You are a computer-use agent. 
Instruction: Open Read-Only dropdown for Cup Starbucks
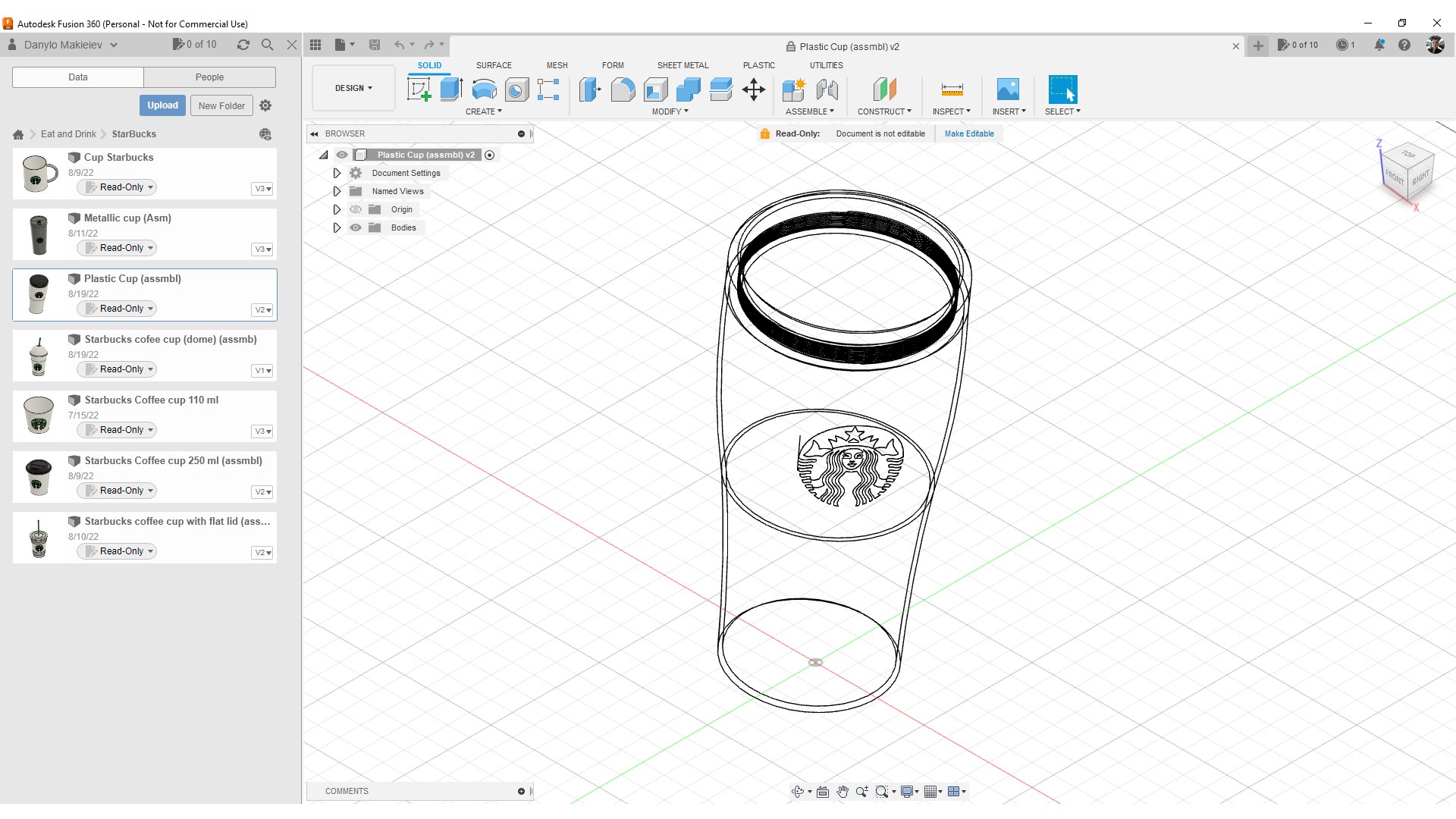117,187
